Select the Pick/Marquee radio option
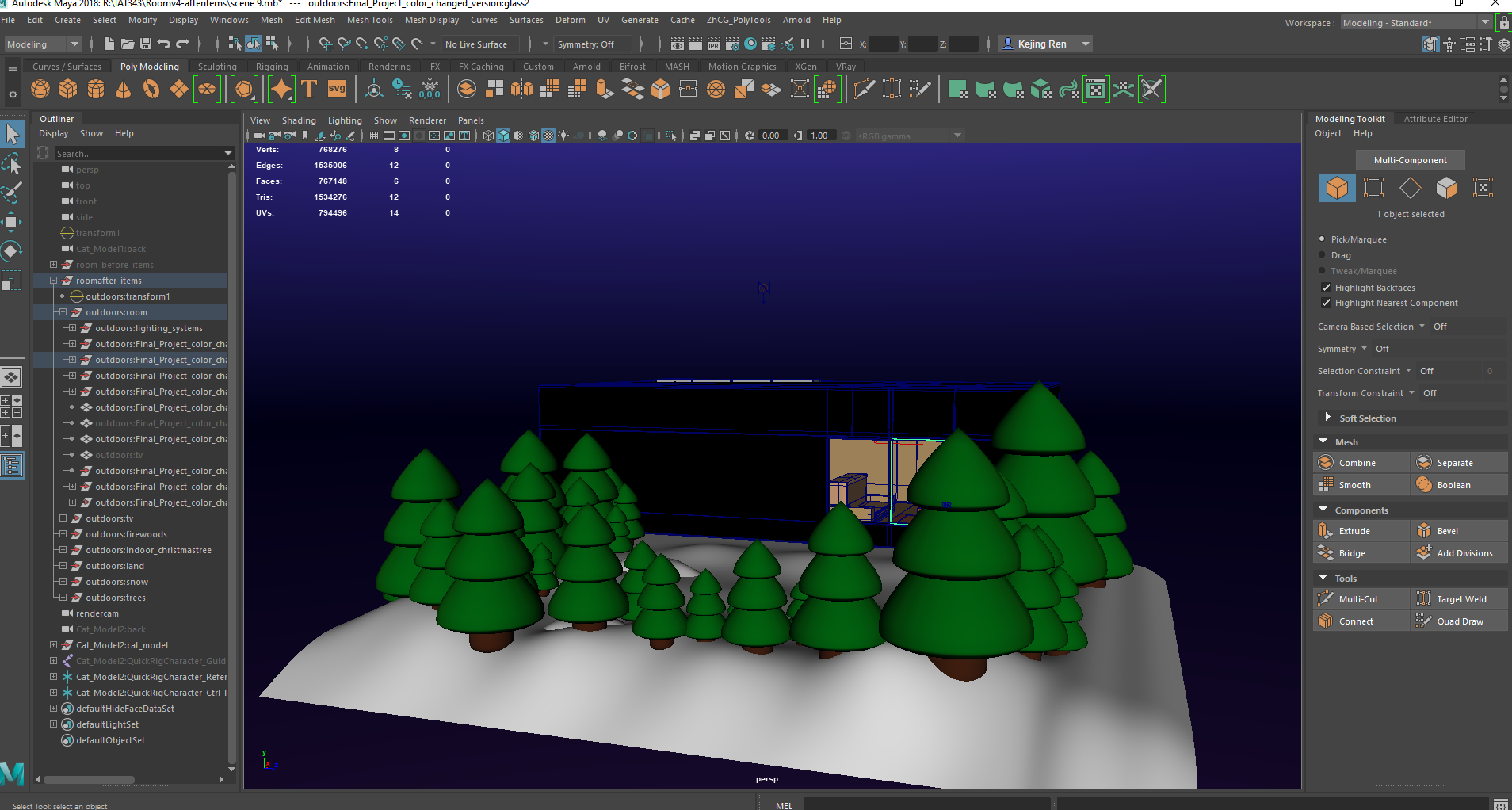This screenshot has width=1512, height=810. 1322,239
